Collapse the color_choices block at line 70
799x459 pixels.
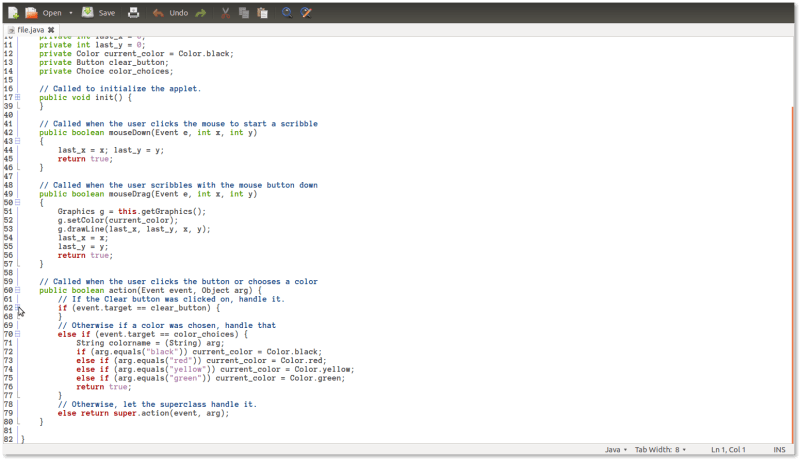click(17, 334)
